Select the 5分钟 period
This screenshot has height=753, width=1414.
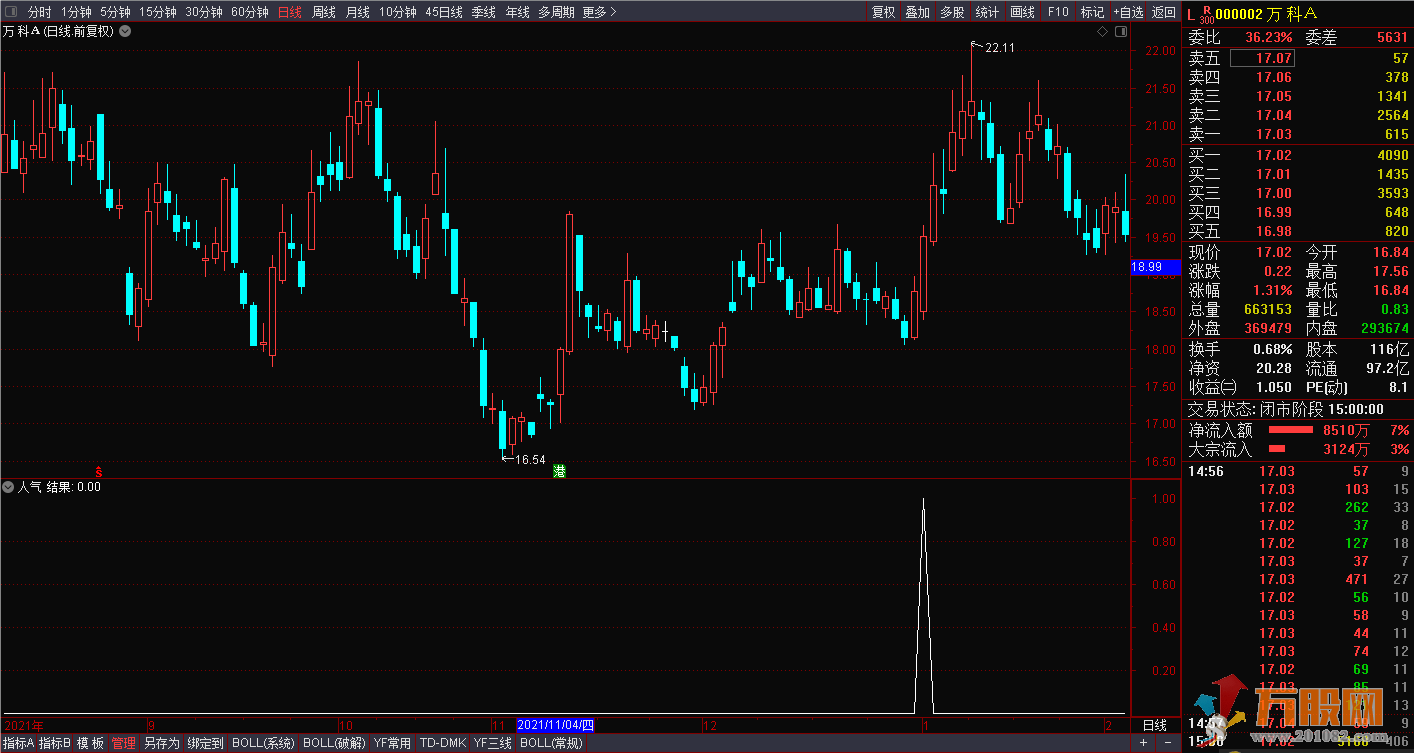115,12
